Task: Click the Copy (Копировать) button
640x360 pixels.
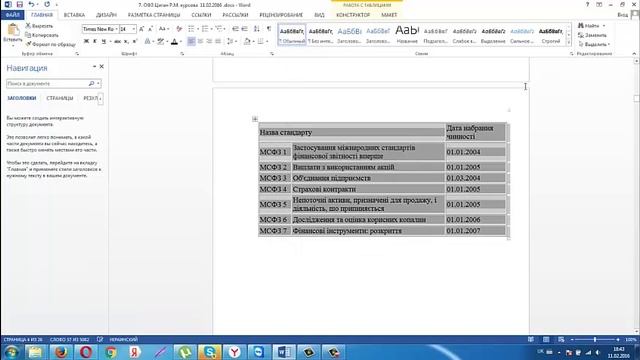Action: tap(42, 35)
